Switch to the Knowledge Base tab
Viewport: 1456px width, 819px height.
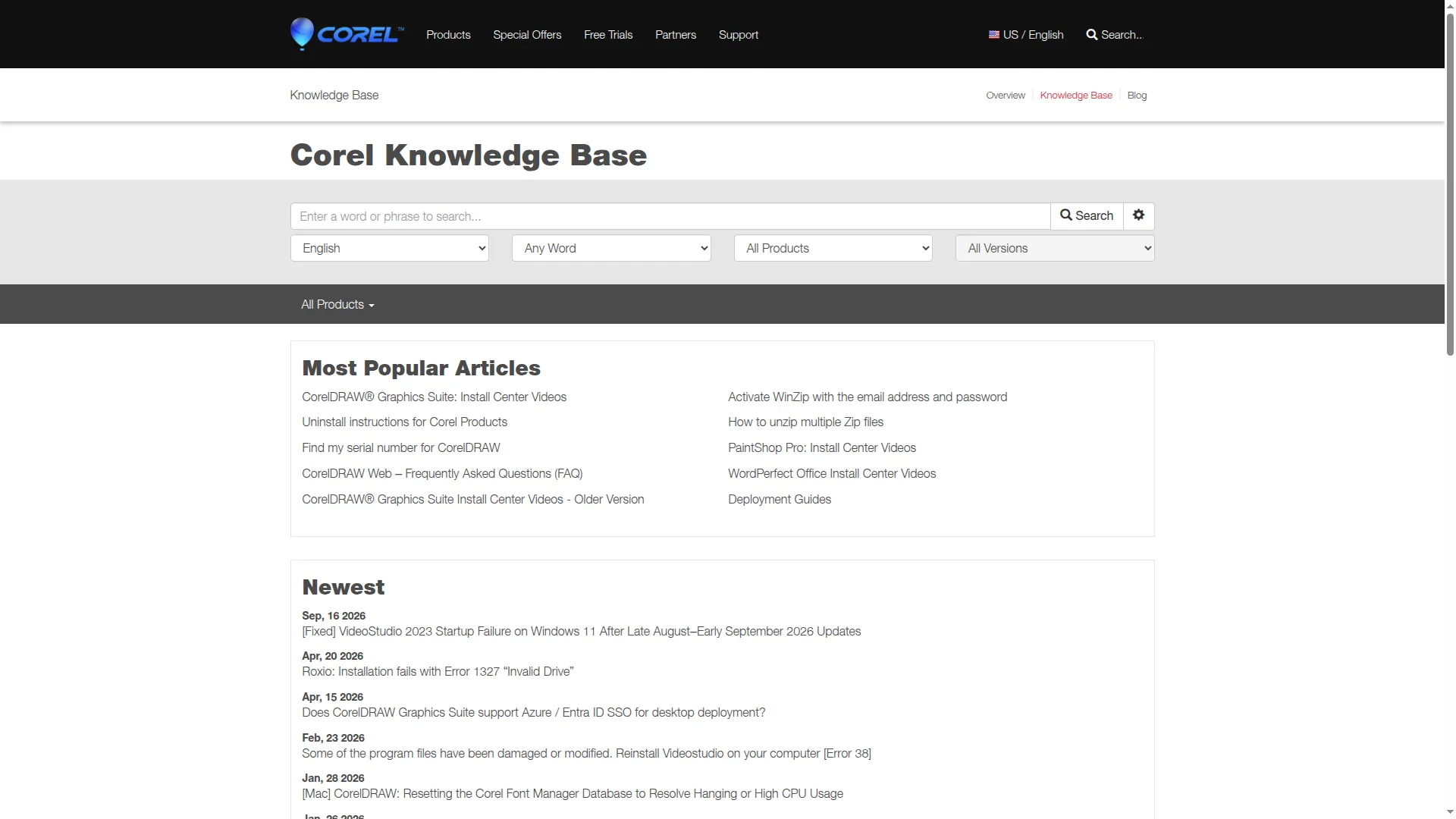1075,96
